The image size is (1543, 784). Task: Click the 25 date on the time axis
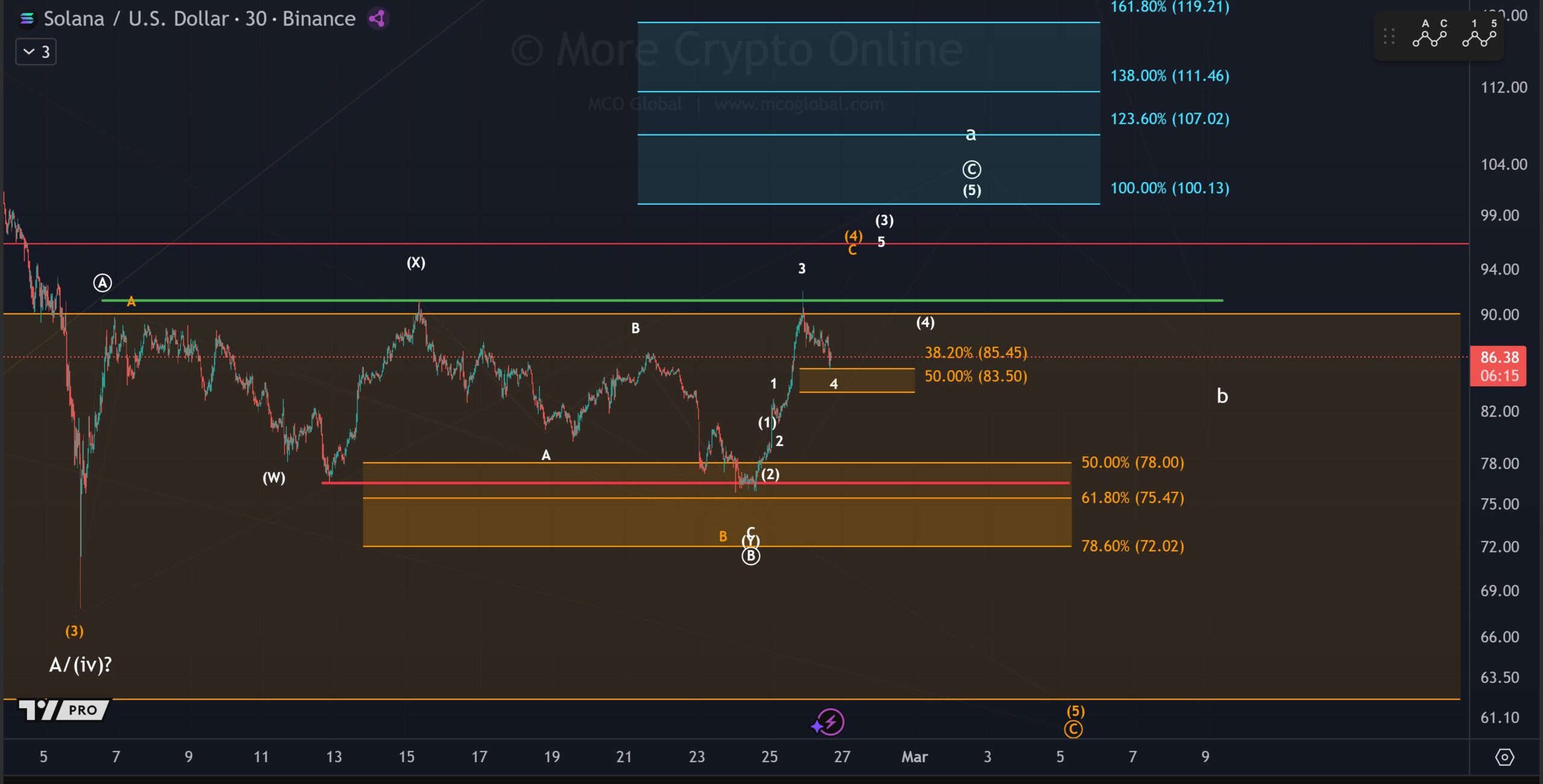click(769, 757)
